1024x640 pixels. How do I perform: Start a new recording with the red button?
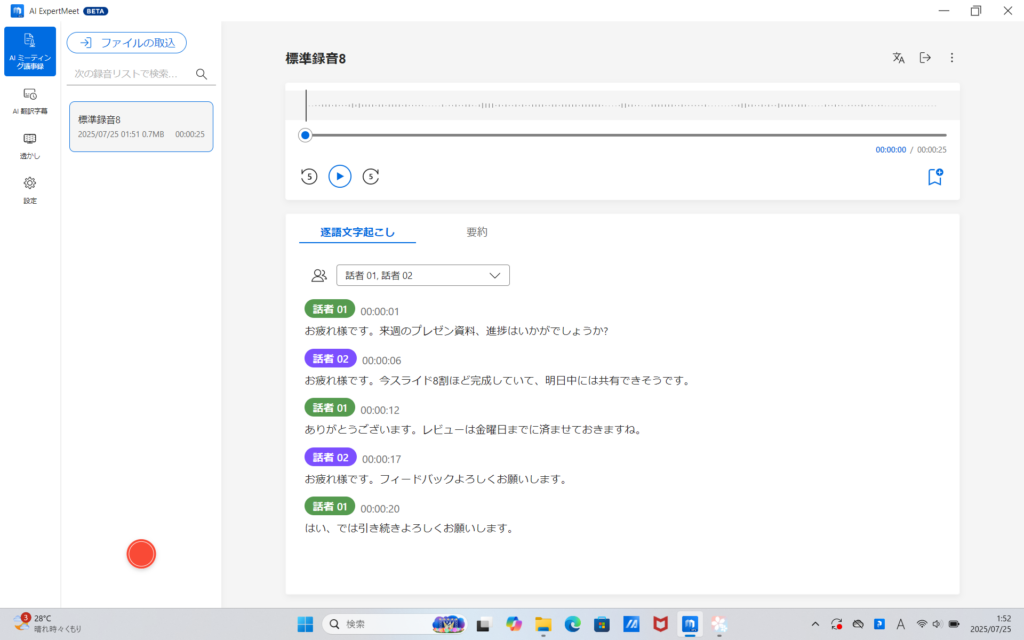pyautogui.click(x=141, y=553)
